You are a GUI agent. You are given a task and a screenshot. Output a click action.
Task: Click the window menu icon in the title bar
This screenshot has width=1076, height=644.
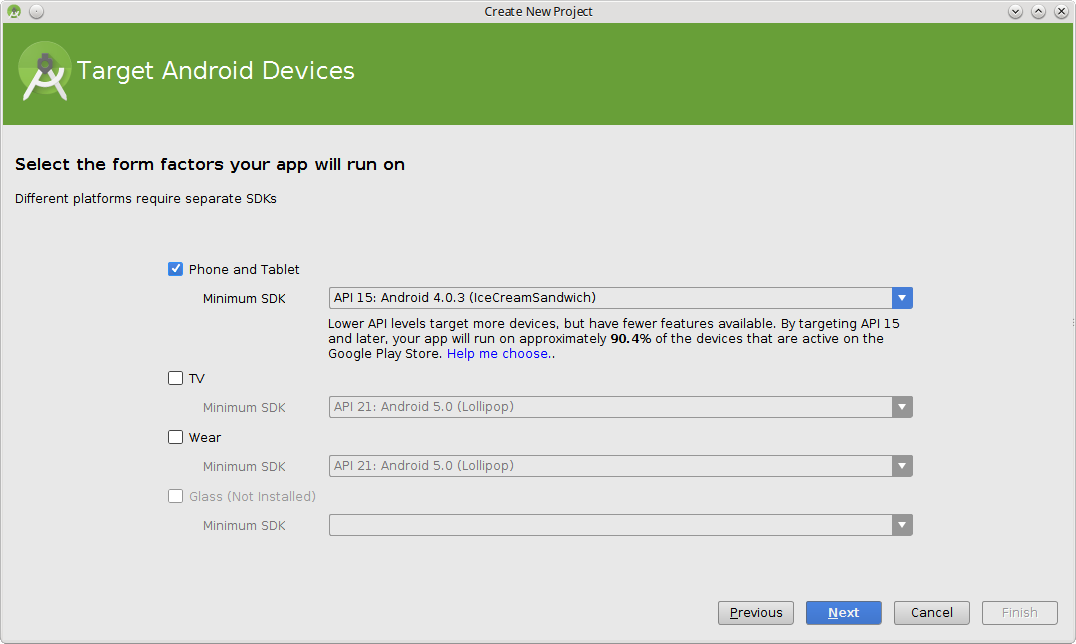[14, 11]
